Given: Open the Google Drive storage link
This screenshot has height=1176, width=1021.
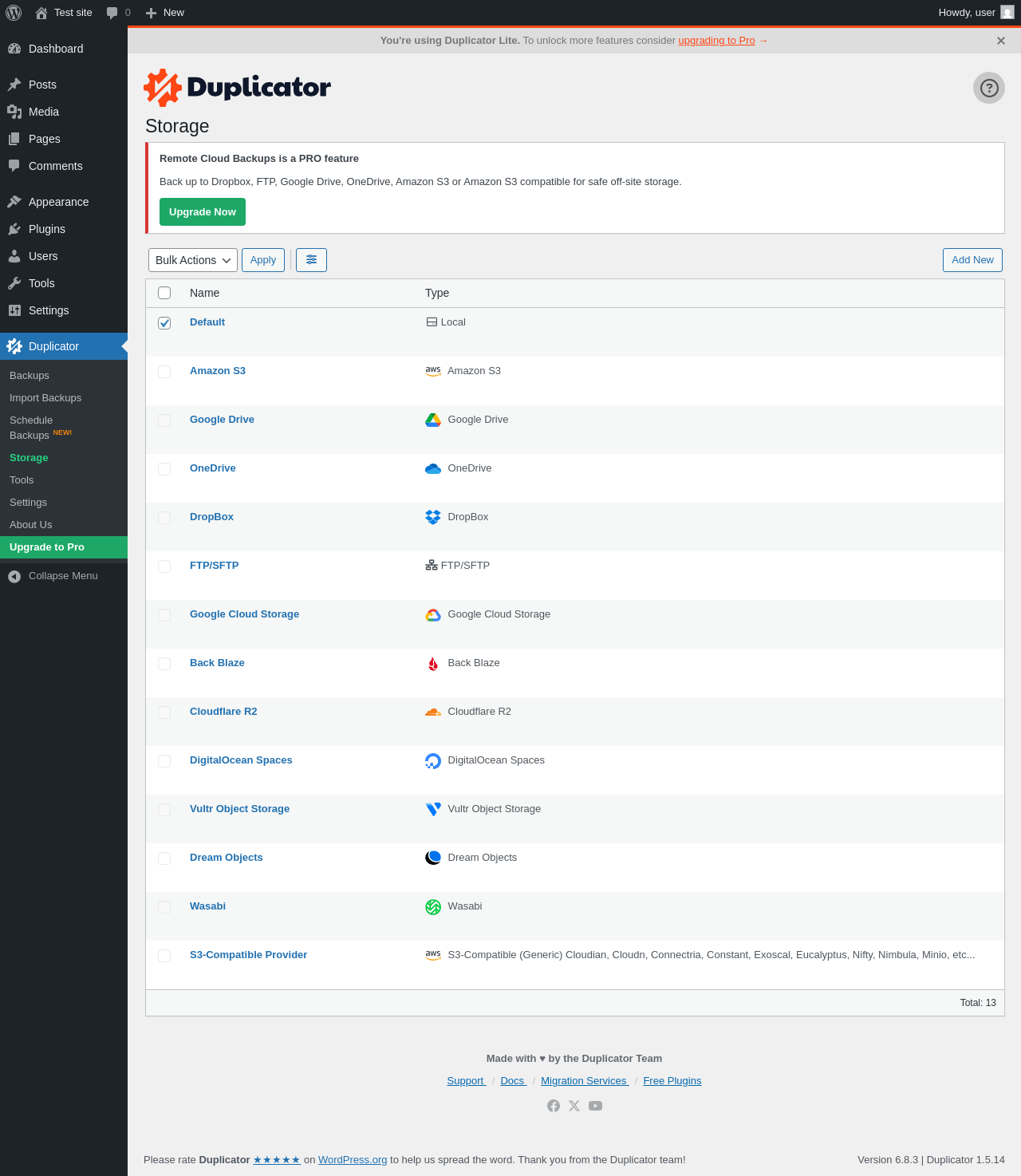Looking at the screenshot, I should [222, 420].
